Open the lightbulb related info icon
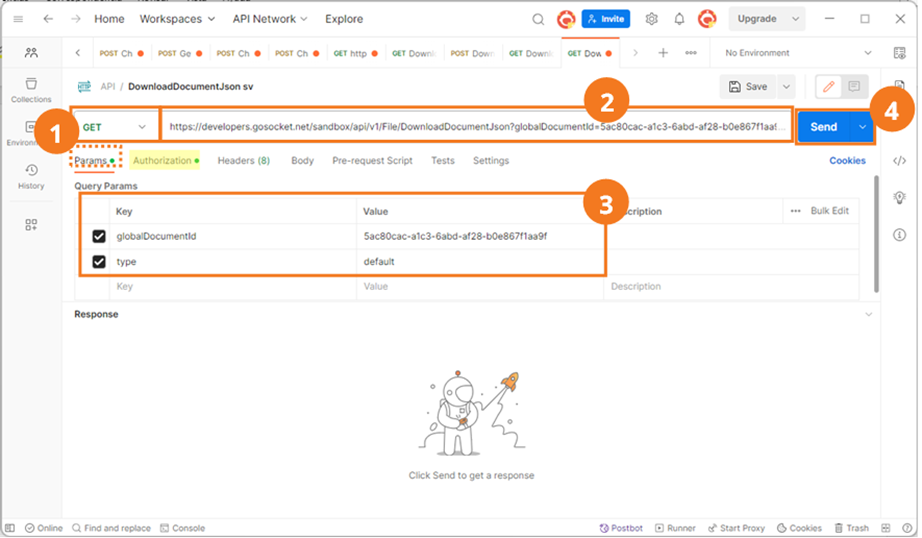Image resolution: width=922 pixels, height=538 pixels. [900, 198]
